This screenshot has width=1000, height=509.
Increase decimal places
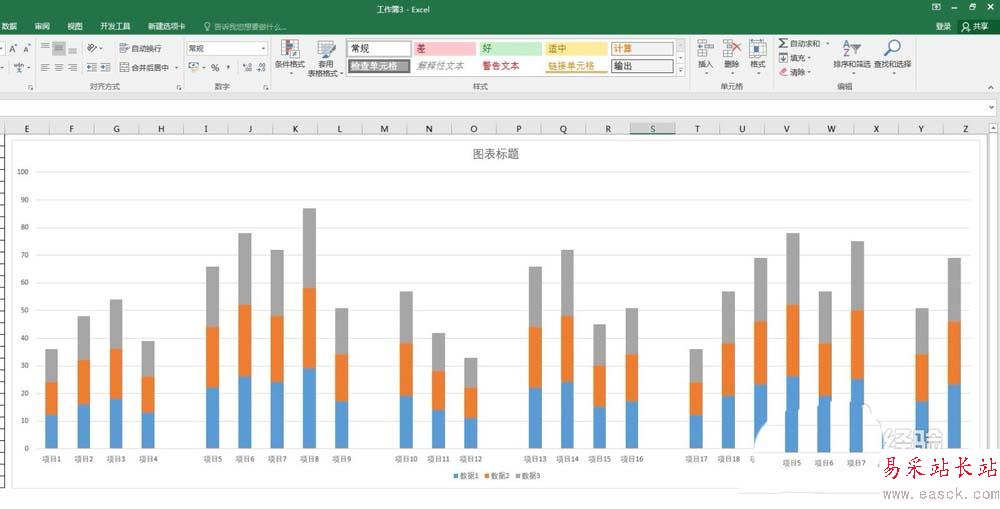[247, 68]
